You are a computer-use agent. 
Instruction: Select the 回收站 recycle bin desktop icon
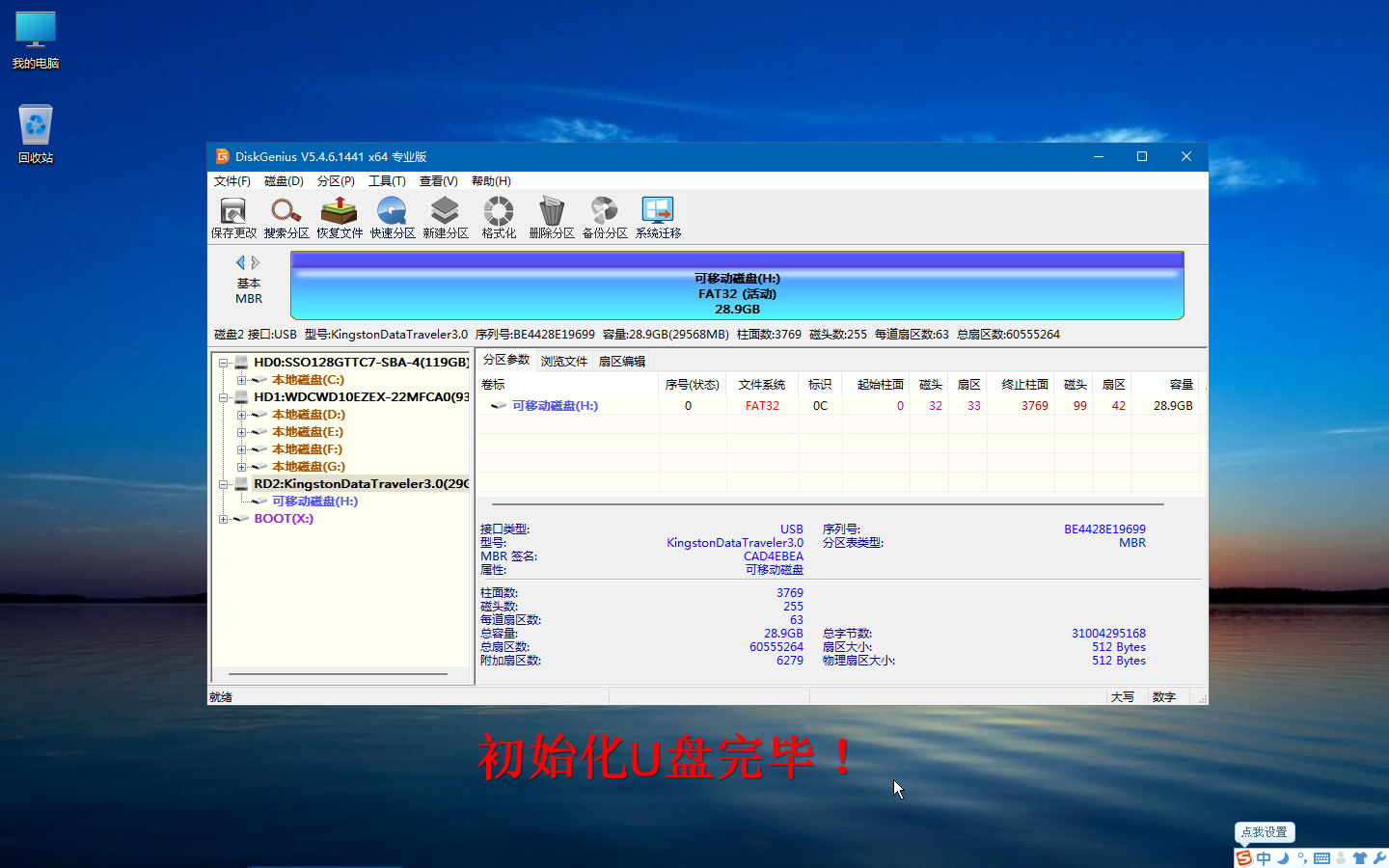pyautogui.click(x=36, y=134)
